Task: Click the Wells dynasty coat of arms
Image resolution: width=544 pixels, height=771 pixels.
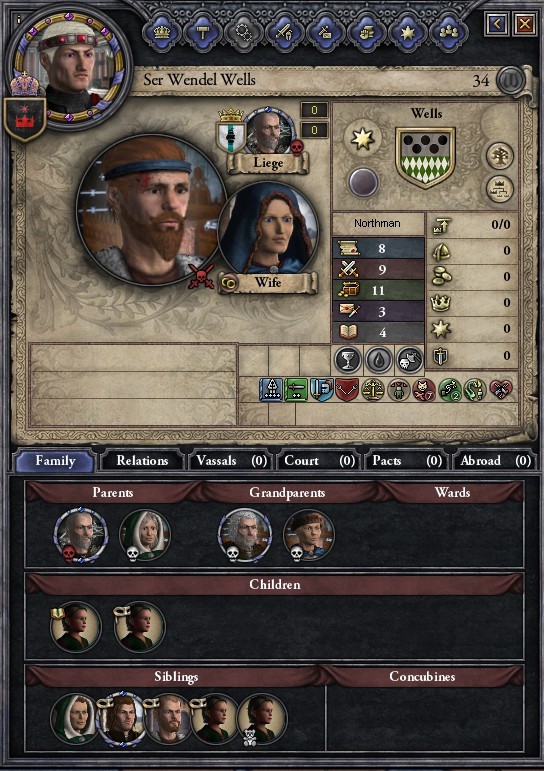Action: [425, 157]
